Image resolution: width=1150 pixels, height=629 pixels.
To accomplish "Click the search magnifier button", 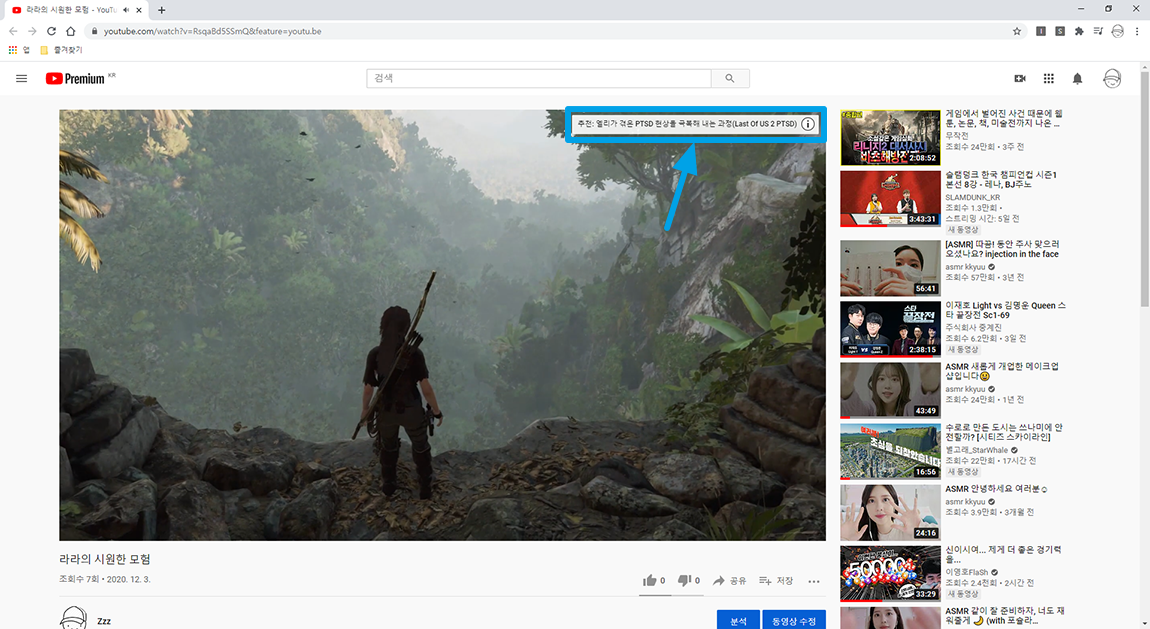I will coord(730,78).
